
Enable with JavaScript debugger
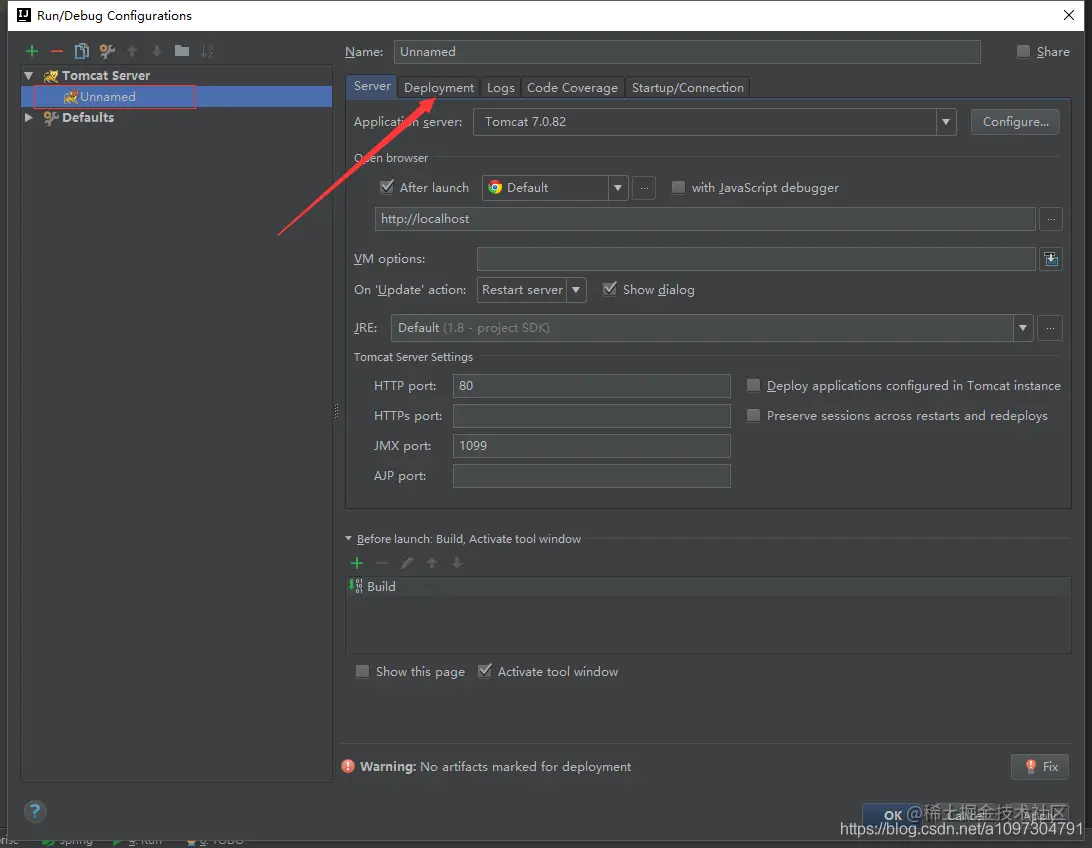point(678,188)
